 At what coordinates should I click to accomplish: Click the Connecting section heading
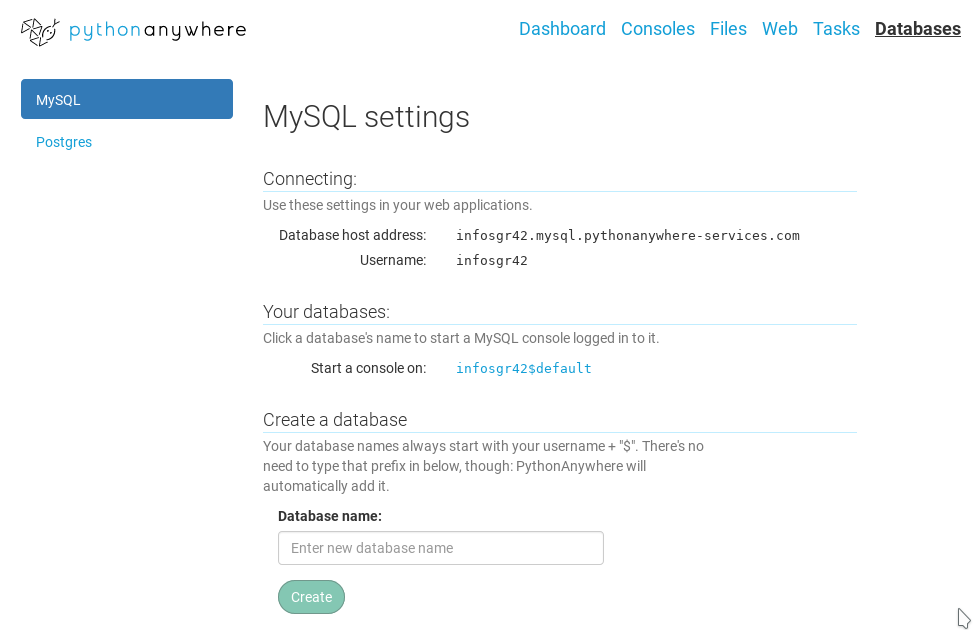pyautogui.click(x=310, y=179)
